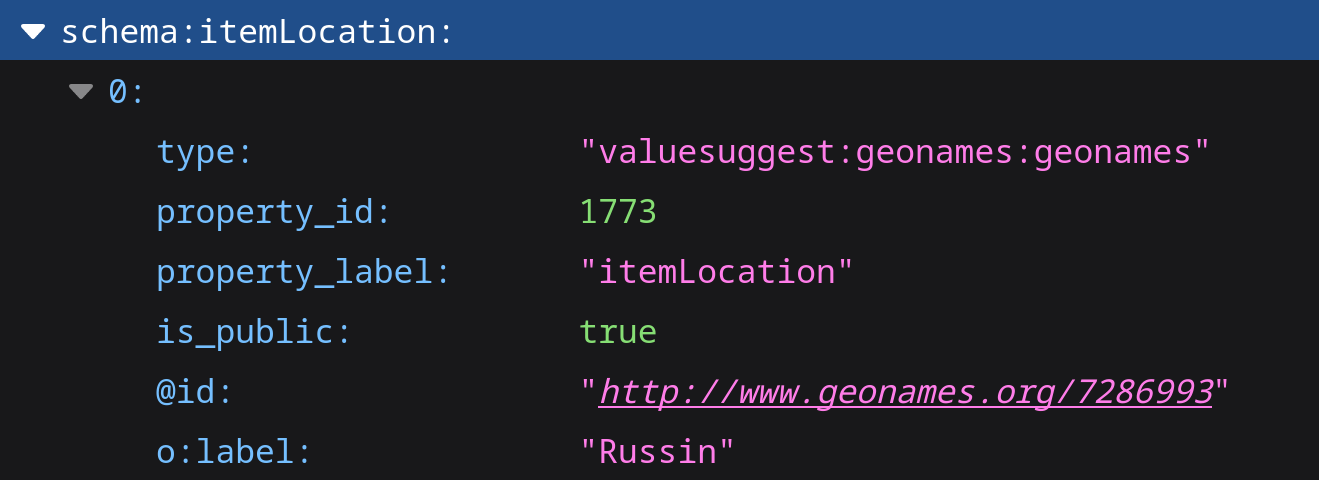Open the geonames.org/7286993 link

tap(906, 392)
